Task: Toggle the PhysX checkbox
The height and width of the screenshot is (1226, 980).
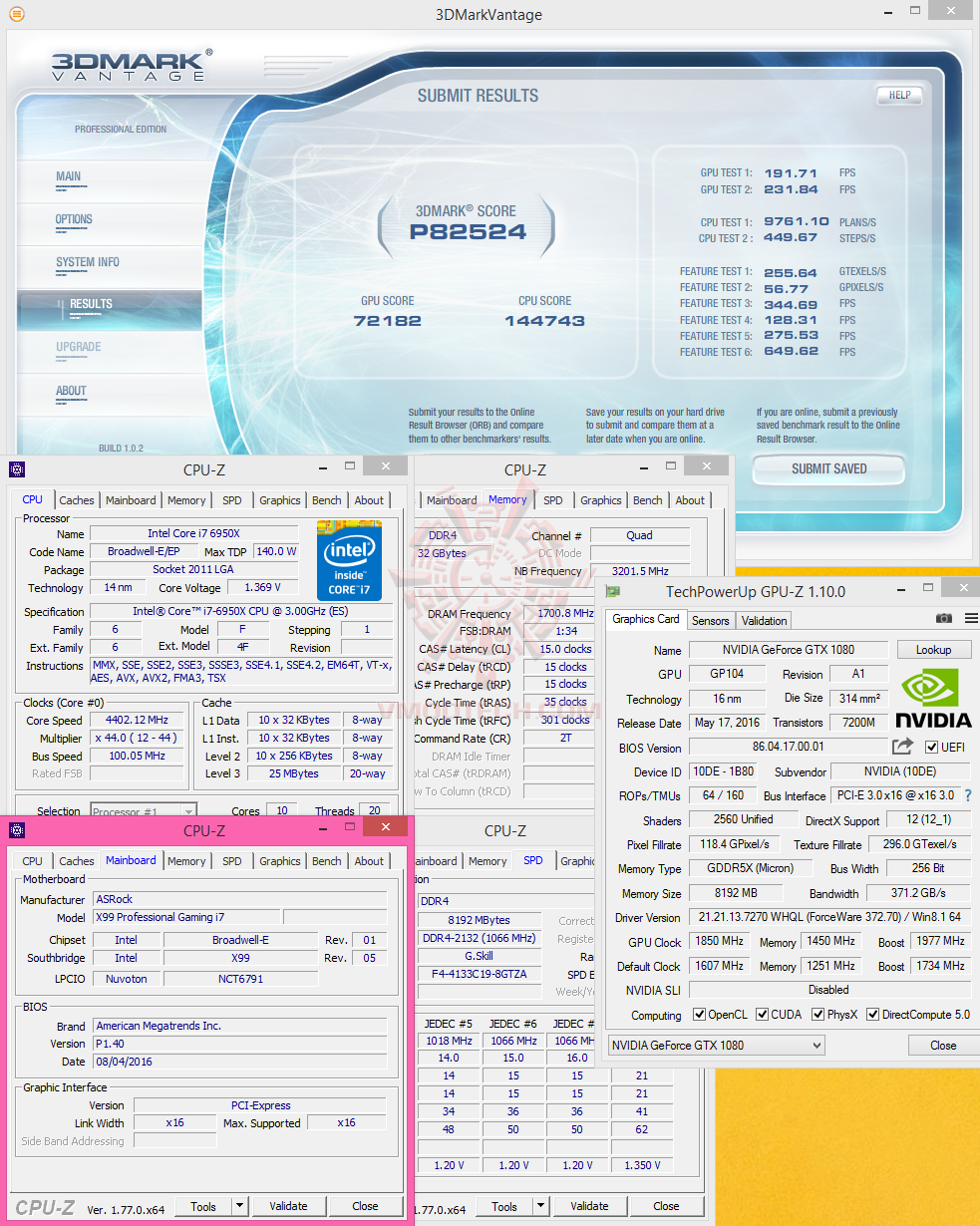Action: coord(817,1015)
